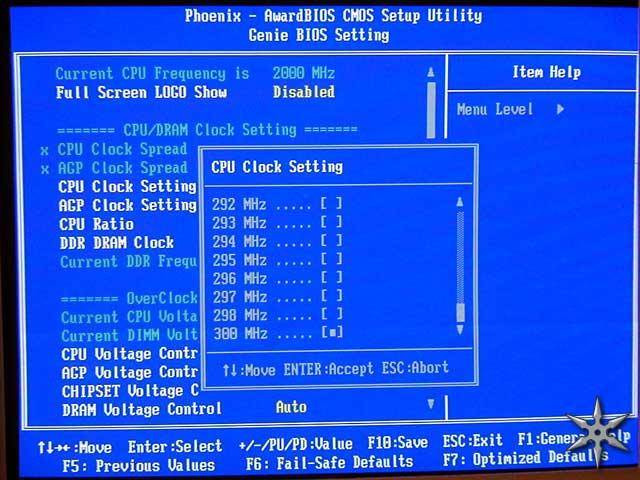Click popup list scroll up arrow
The width and height of the screenshot is (640, 480).
point(460,202)
